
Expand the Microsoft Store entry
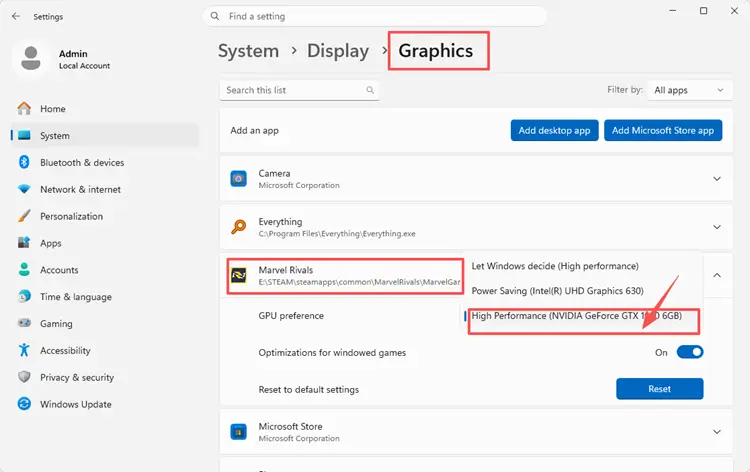[x=717, y=432]
